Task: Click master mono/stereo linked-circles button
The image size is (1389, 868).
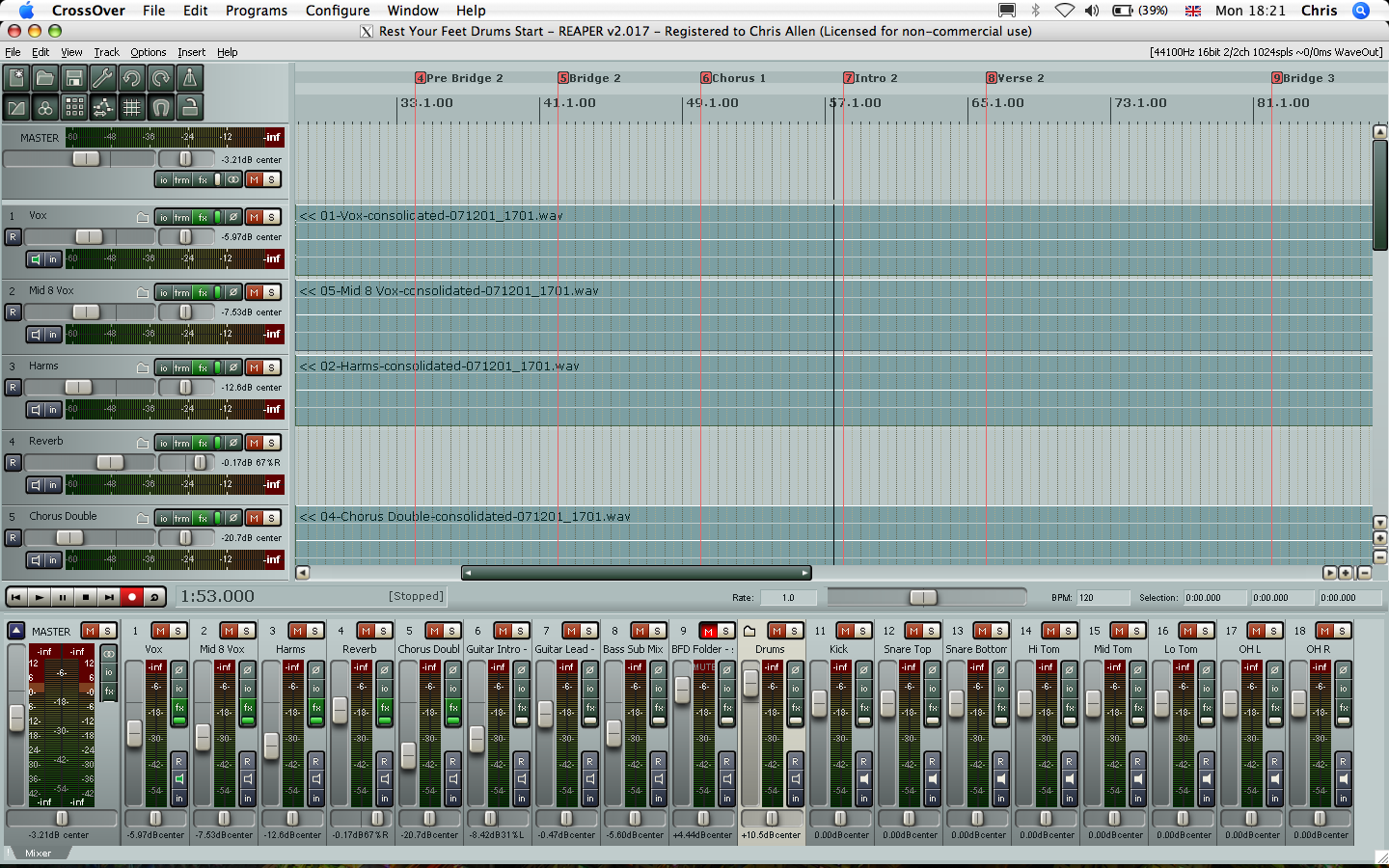Action: click(x=233, y=179)
